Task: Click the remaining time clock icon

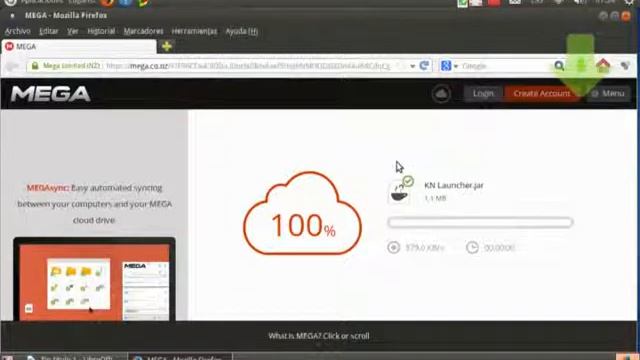Action: pyautogui.click(x=472, y=247)
